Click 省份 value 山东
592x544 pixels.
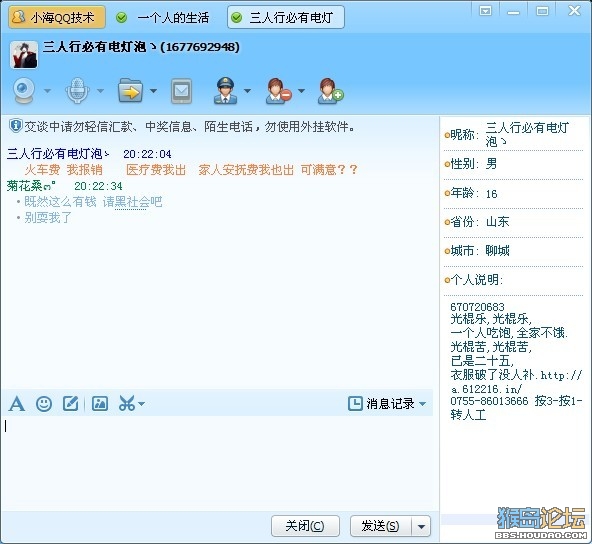497,222
